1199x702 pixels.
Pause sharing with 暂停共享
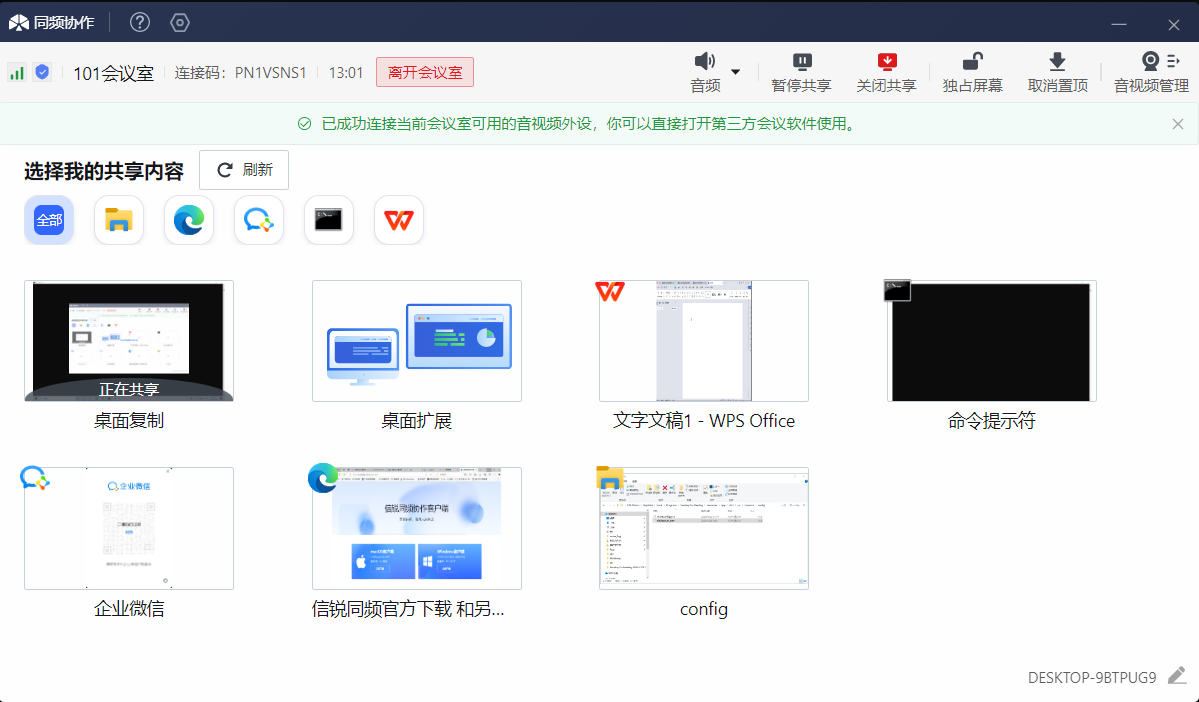click(801, 73)
